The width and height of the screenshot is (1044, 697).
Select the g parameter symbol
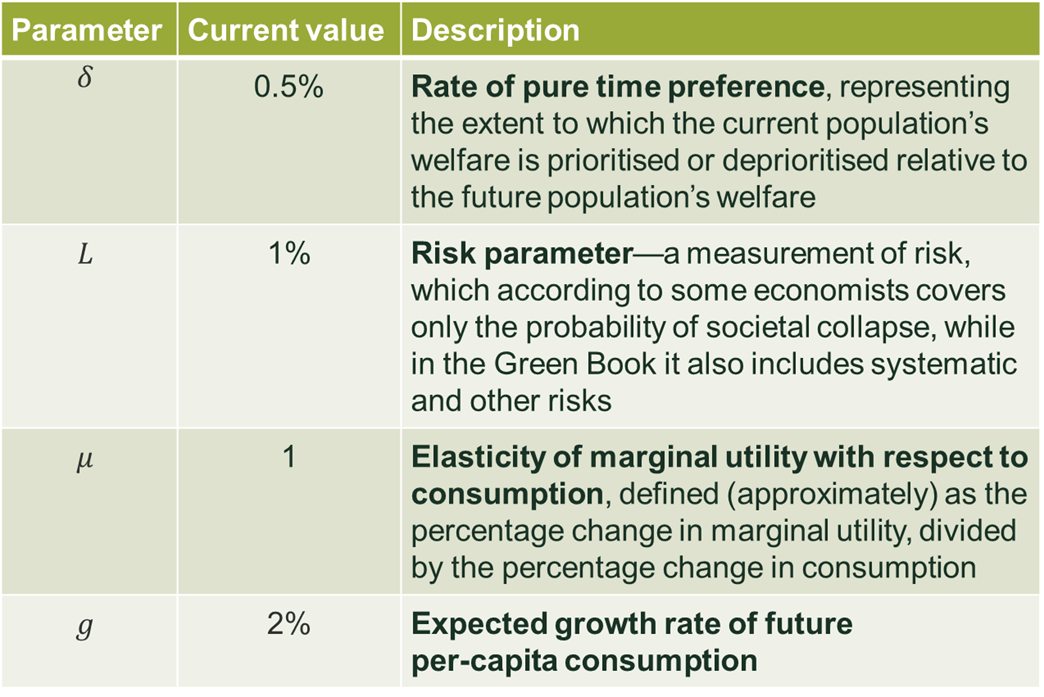85,626
